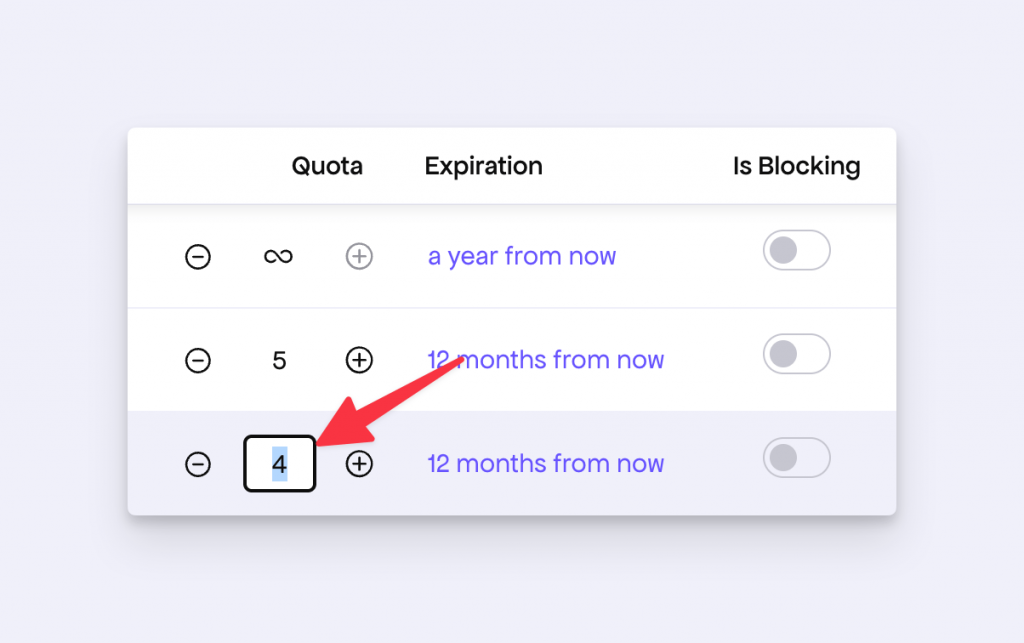Select the toggle knob in the last row
The height and width of the screenshot is (643, 1024).
click(785, 458)
